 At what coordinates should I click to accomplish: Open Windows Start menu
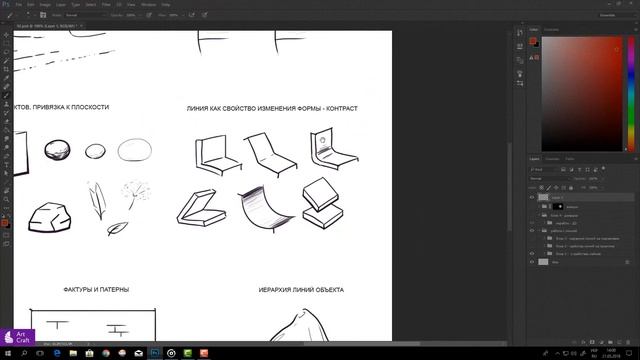pos(8,353)
